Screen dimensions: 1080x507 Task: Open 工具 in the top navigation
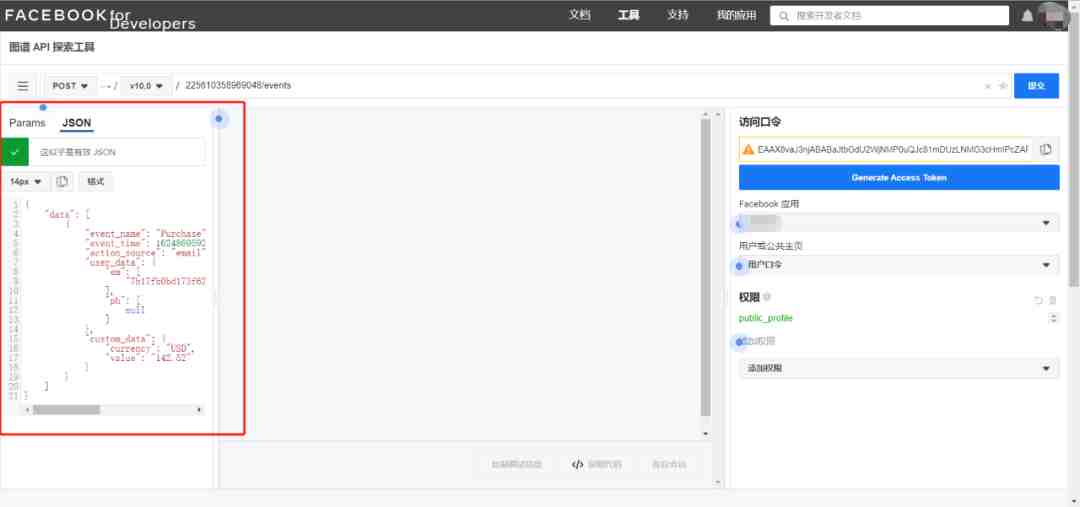(629, 15)
